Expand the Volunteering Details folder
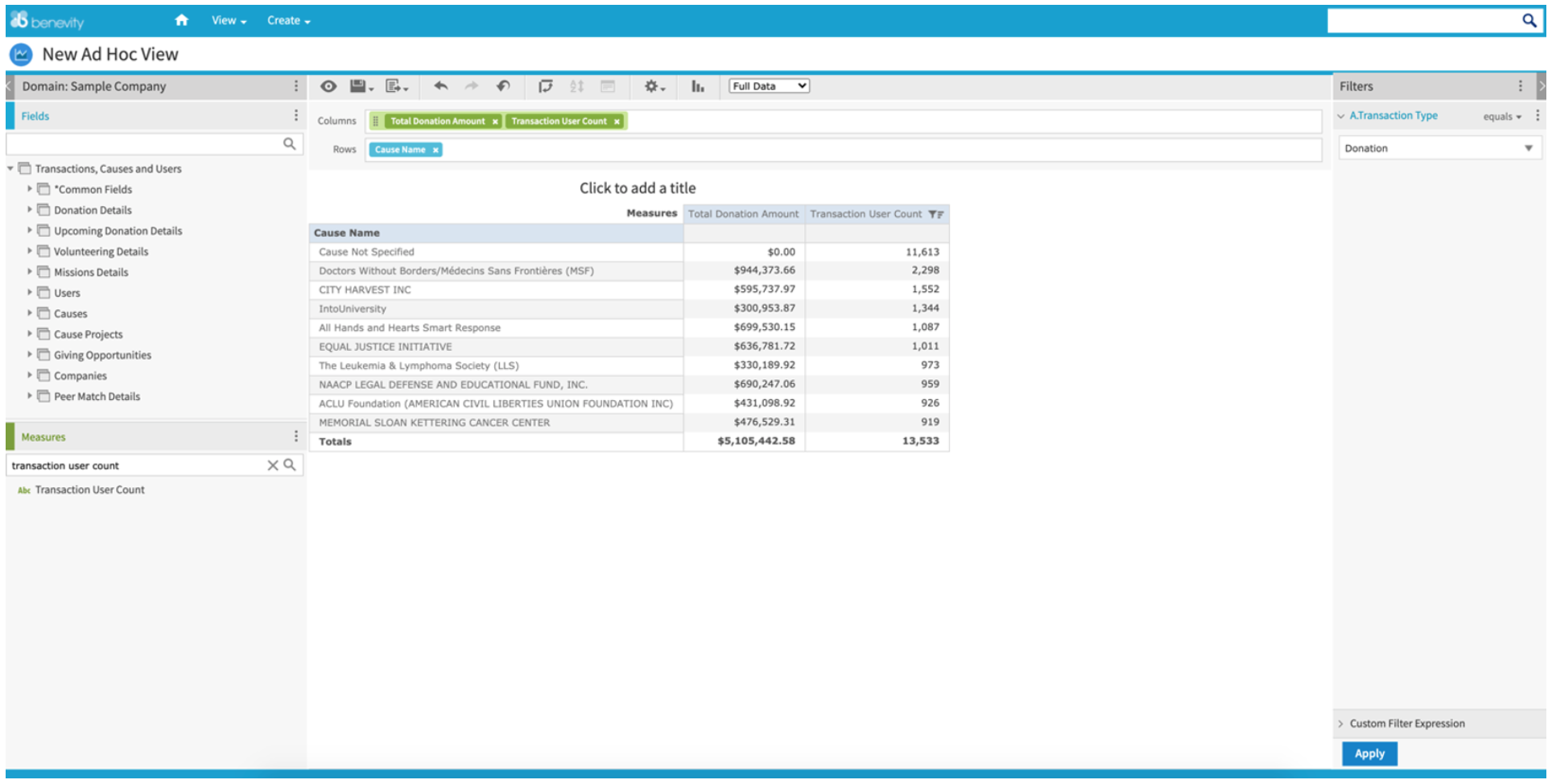Viewport: 1552px width, 784px height. 30,251
